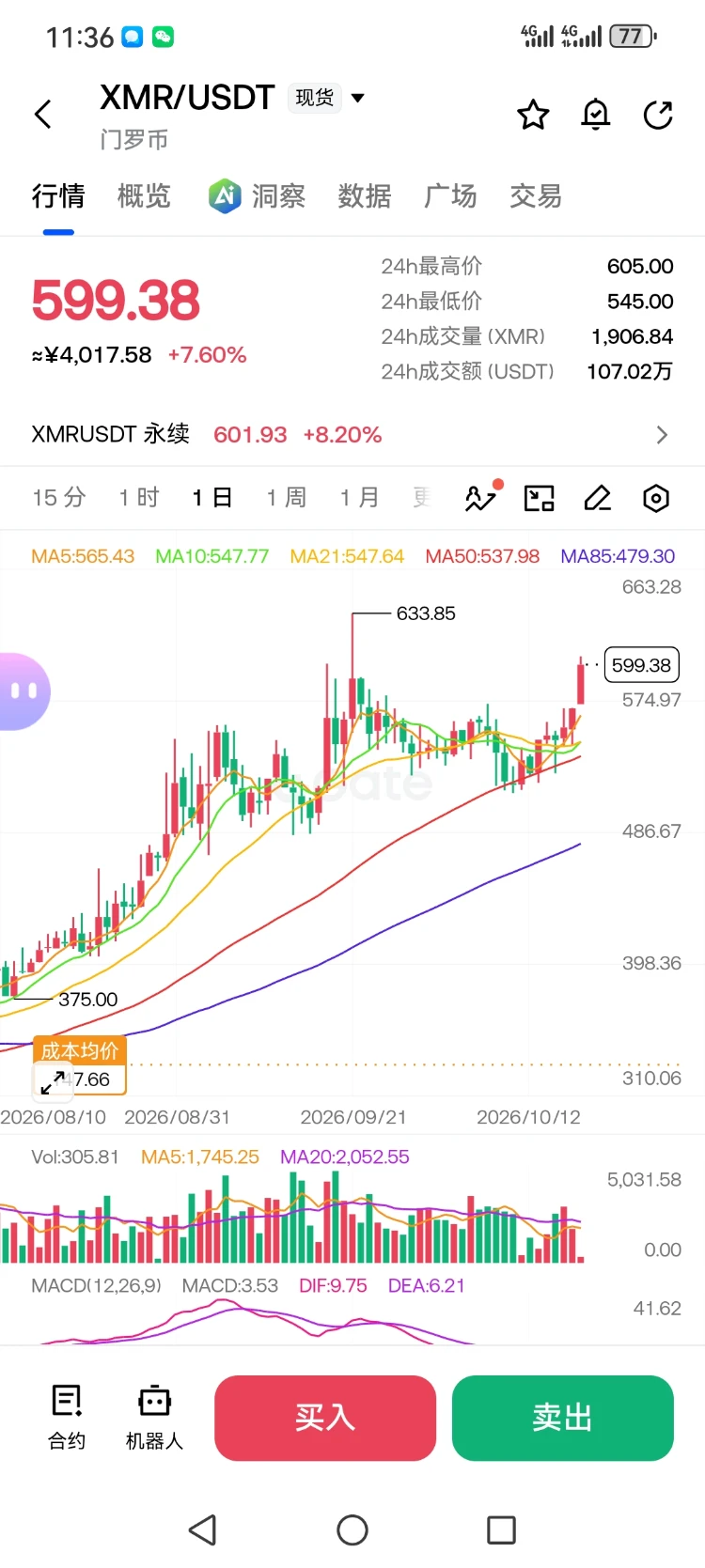Expand the 更 more timeframes option
Image resolution: width=705 pixels, height=1568 pixels.
(422, 497)
